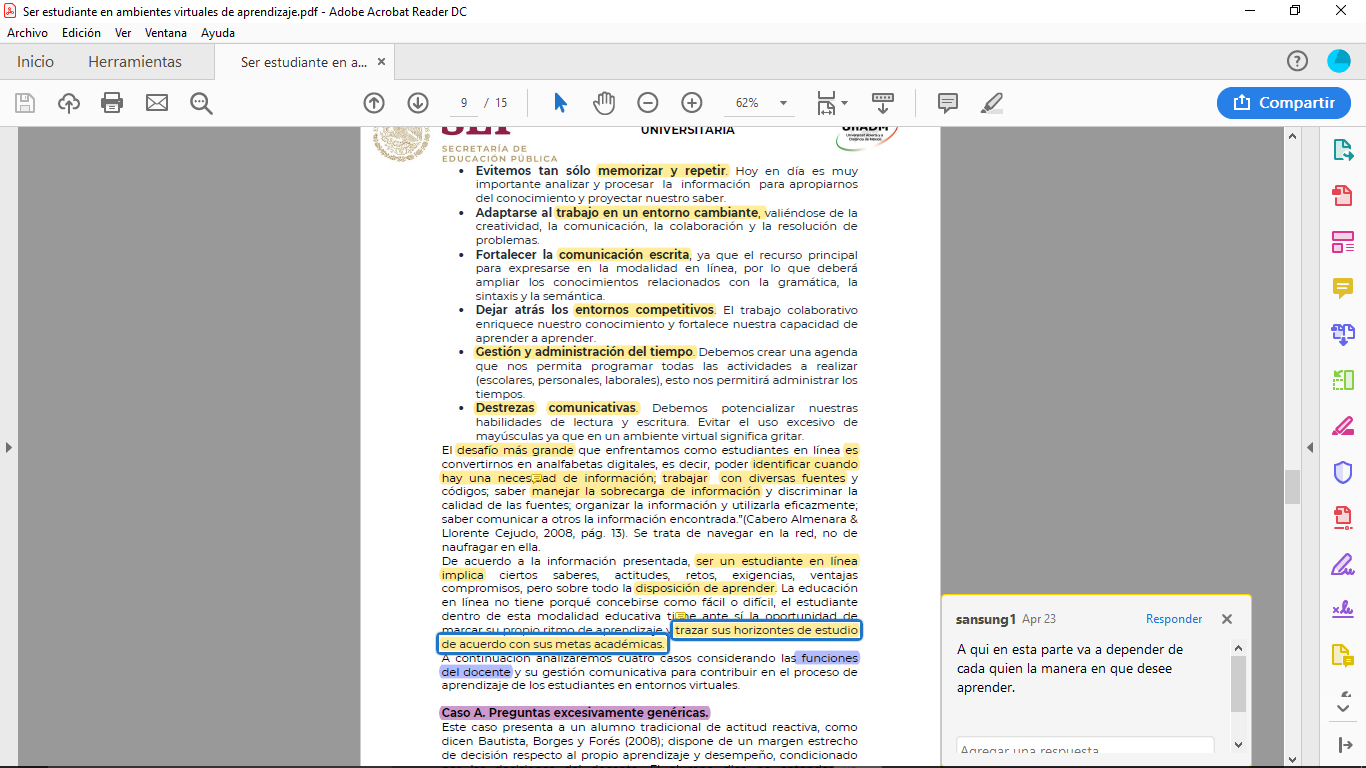
Task: Activate the arrow selection tool
Action: point(560,103)
